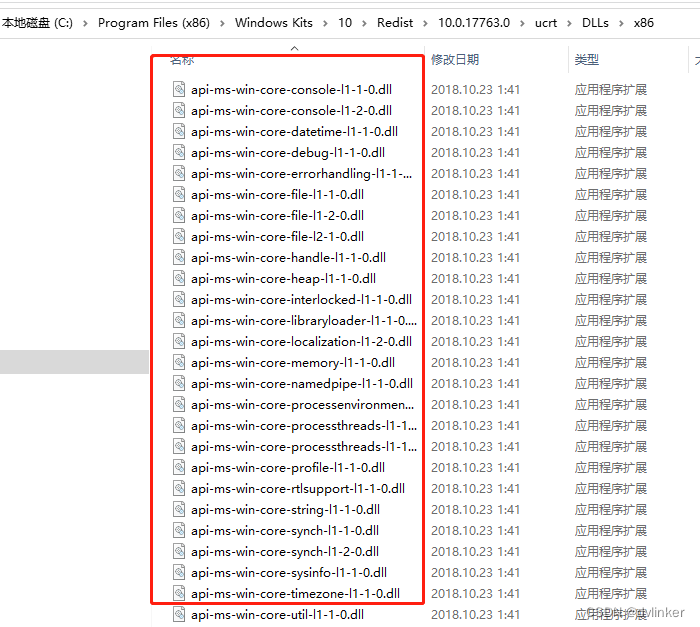
Task: Sort by the 修改日期 column header
Action: [455, 59]
